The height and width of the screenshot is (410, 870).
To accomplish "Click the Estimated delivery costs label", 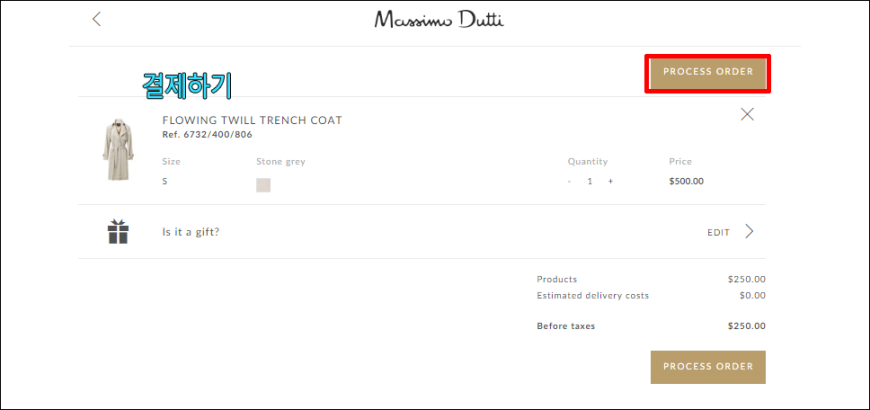I will tap(593, 296).
